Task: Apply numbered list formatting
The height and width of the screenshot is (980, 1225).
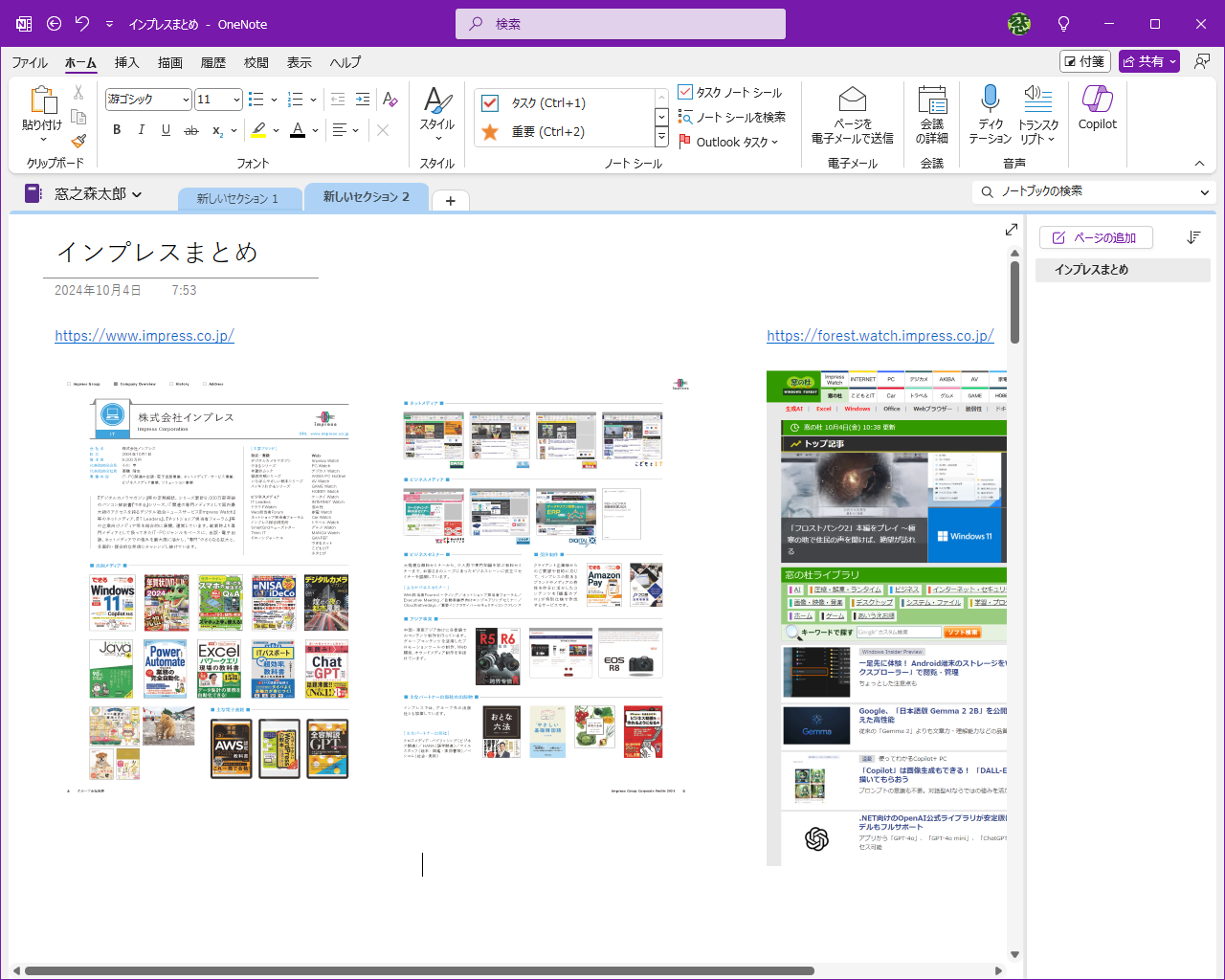Action: click(296, 100)
